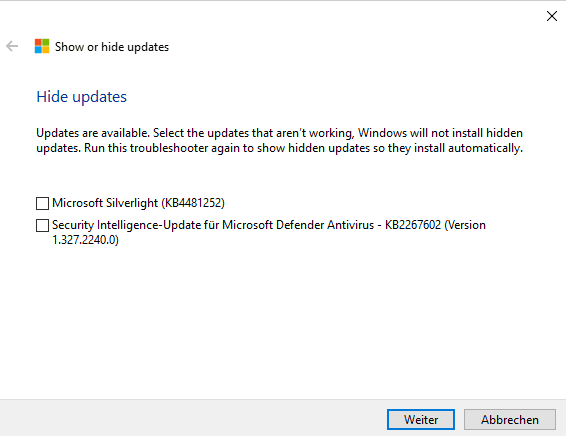Click 'Windows will not install hidden' text
The height and width of the screenshot is (436, 566).
point(440,133)
